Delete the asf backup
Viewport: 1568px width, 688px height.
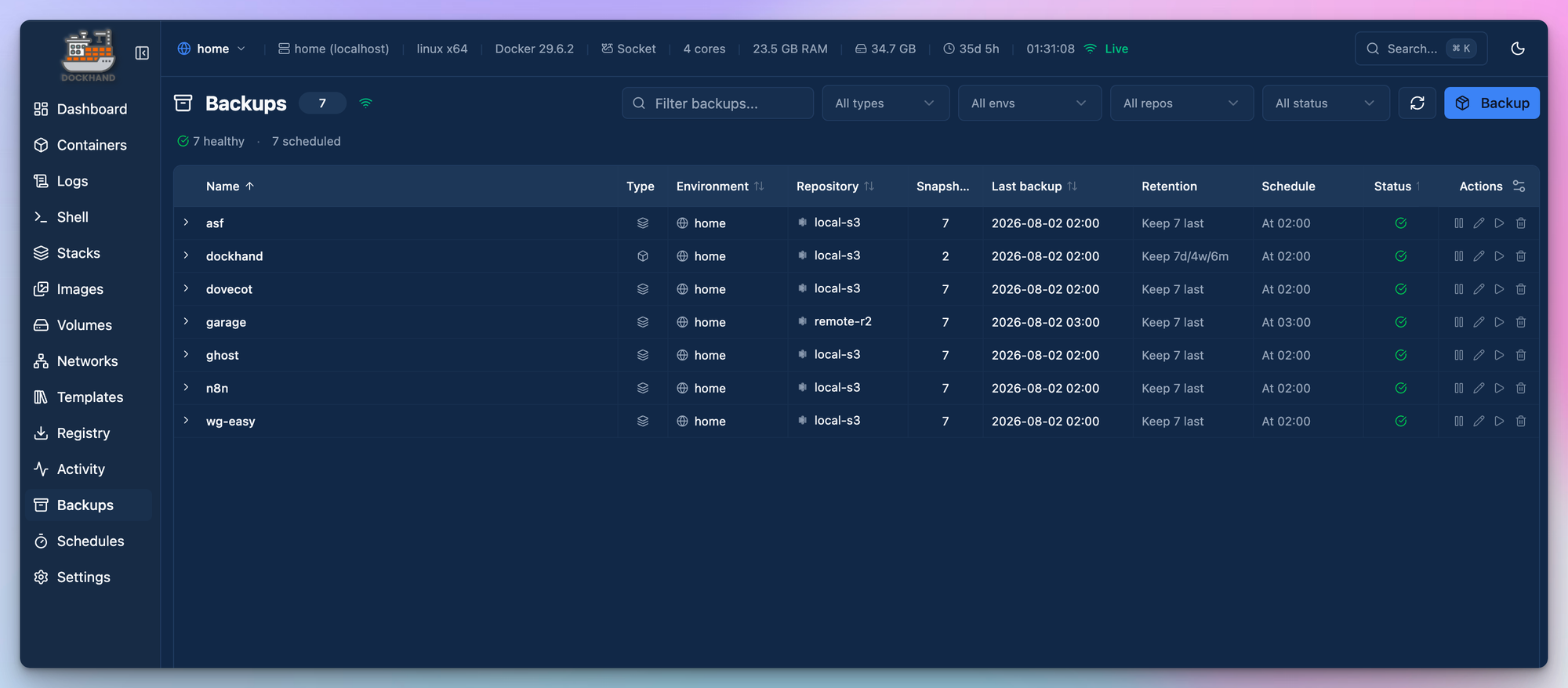pyautogui.click(x=1521, y=223)
